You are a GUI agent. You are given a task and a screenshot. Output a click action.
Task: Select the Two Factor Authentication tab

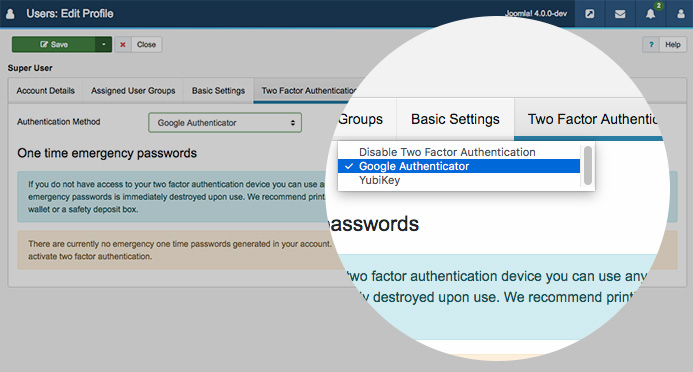click(308, 91)
